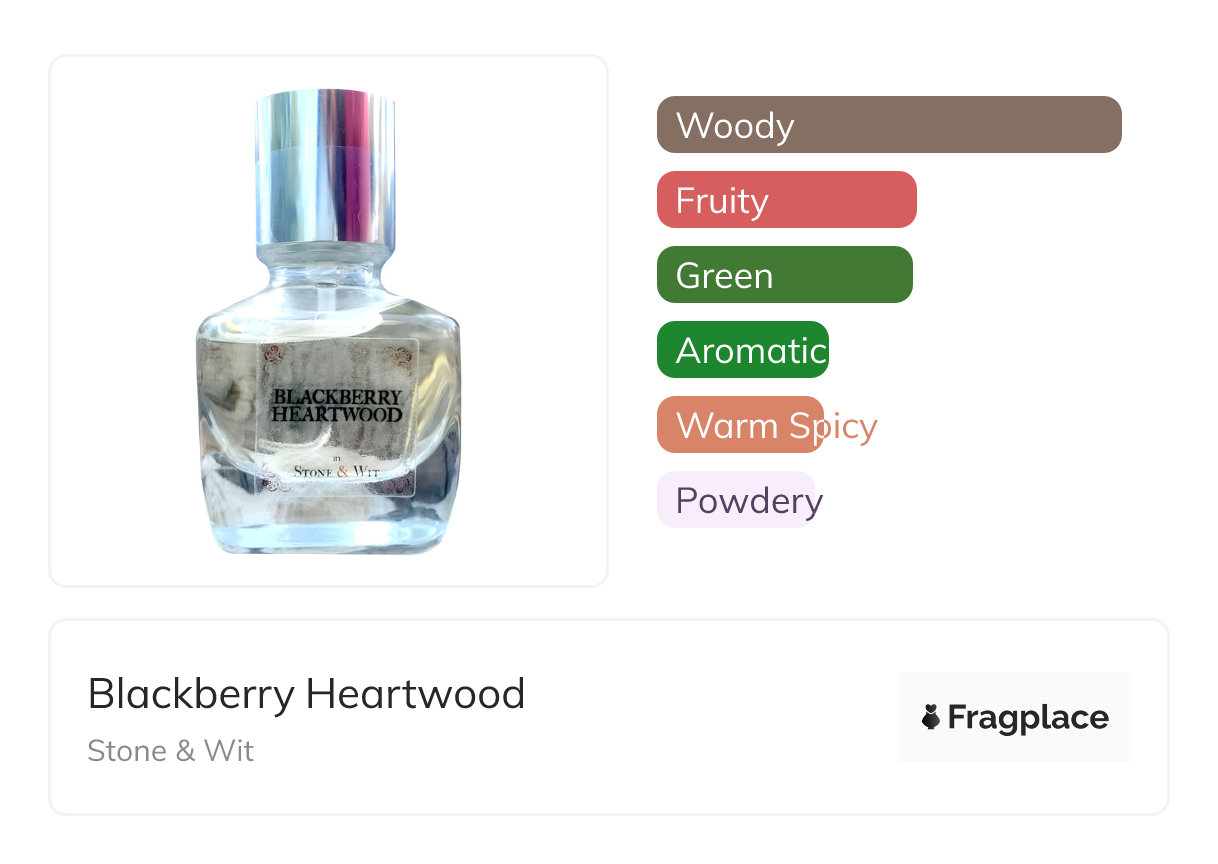Click the pale lilac Powdery accord bar
The image size is (1218, 864).
click(737, 500)
